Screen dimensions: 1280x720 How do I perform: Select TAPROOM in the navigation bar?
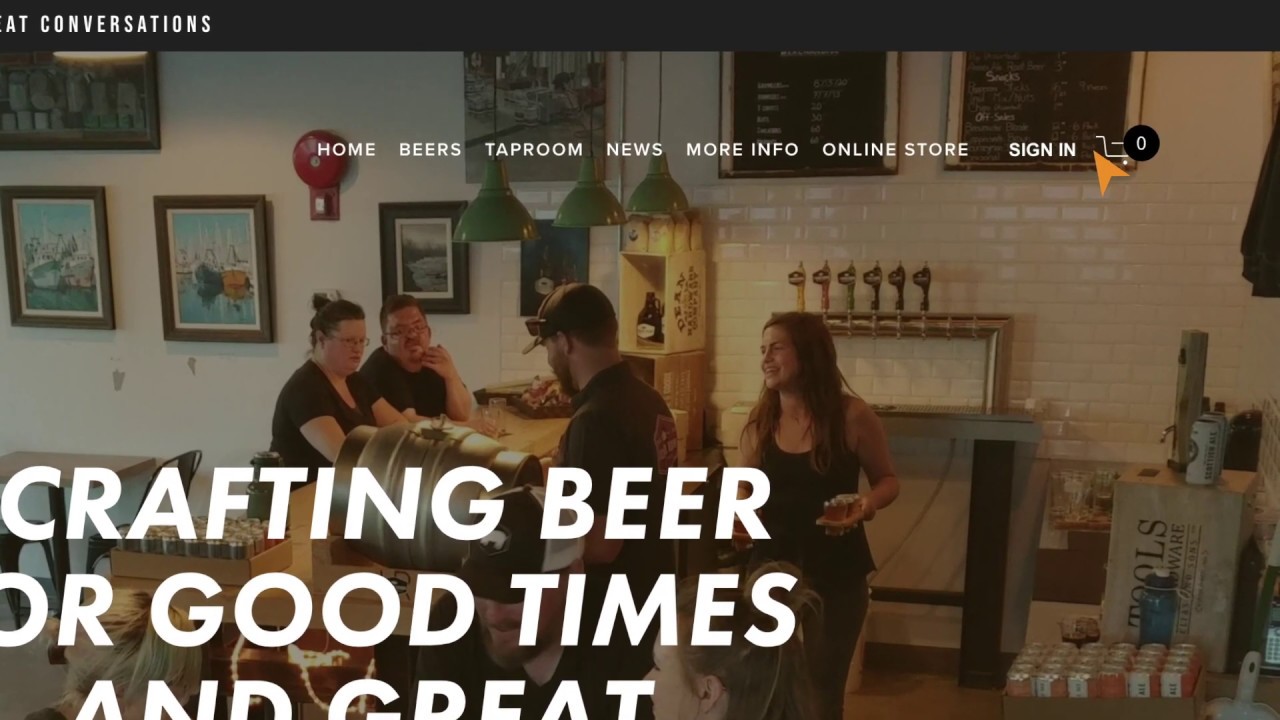(x=534, y=149)
